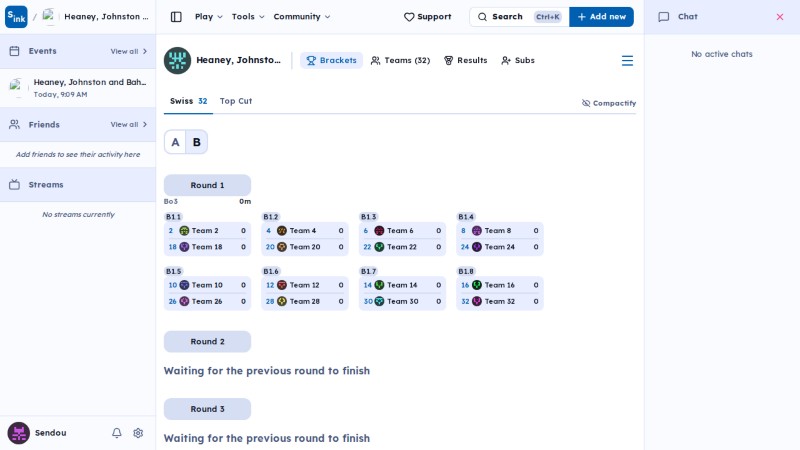Open settings gear icon
This screenshot has width=800, height=450.
tap(138, 433)
